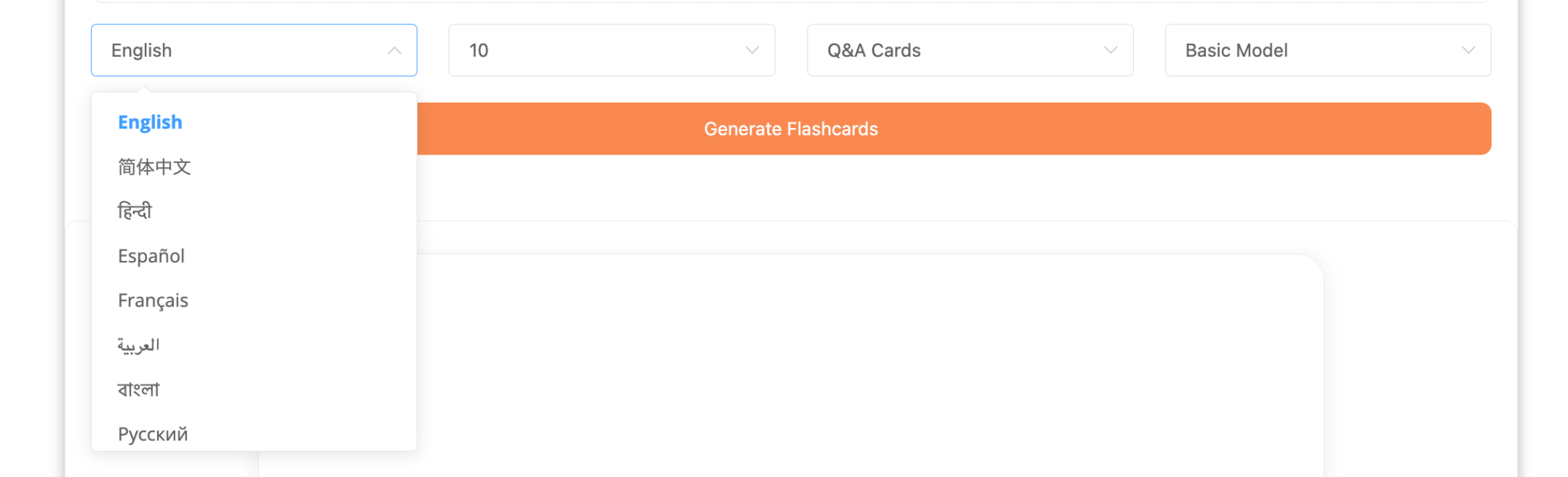Click the chevron on the card count dropdown
Viewport: 1568px width, 477px height.
pyautogui.click(x=751, y=51)
